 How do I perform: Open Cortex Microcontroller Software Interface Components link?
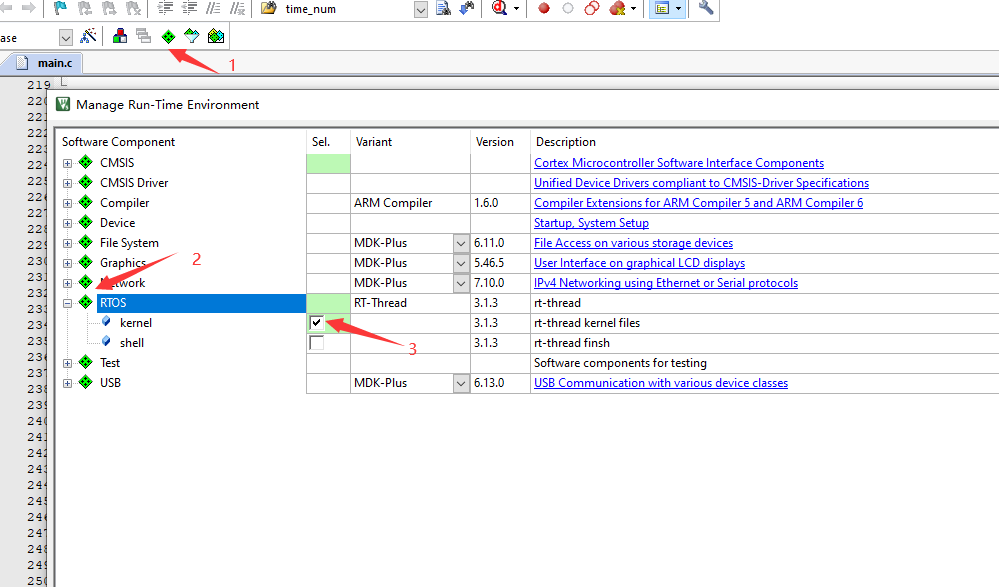pos(679,163)
